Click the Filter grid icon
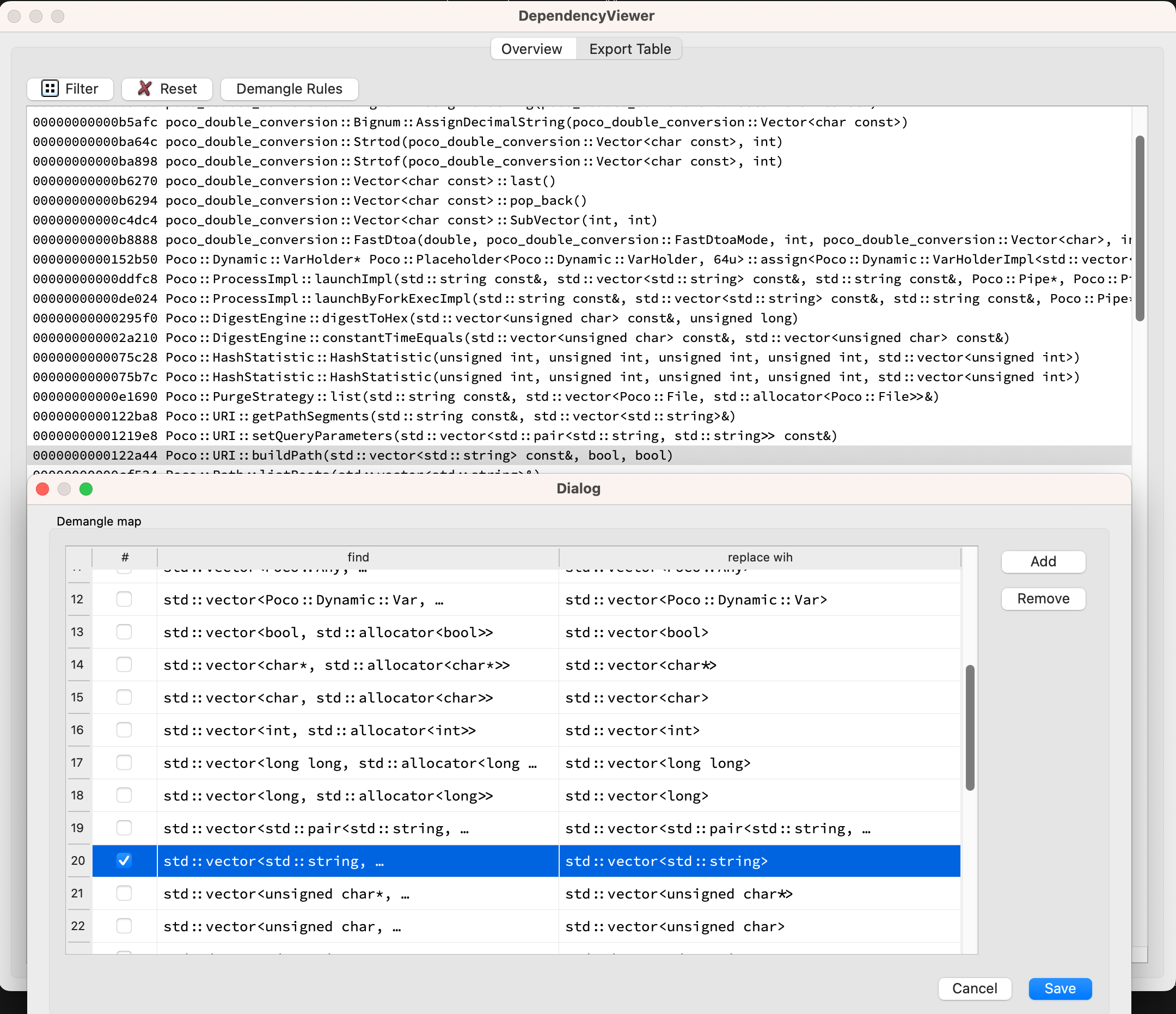This screenshot has height=1014, width=1176. pyautogui.click(x=50, y=89)
